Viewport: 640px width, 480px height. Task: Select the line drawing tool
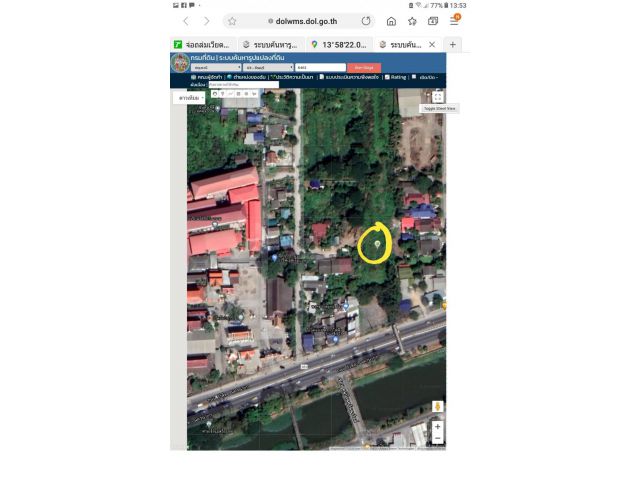231,94
